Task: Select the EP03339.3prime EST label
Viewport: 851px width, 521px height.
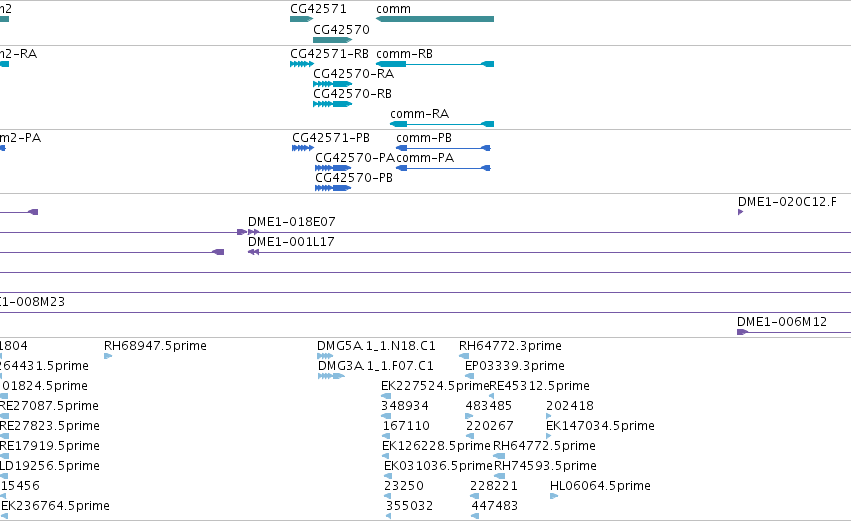Action: click(515, 366)
